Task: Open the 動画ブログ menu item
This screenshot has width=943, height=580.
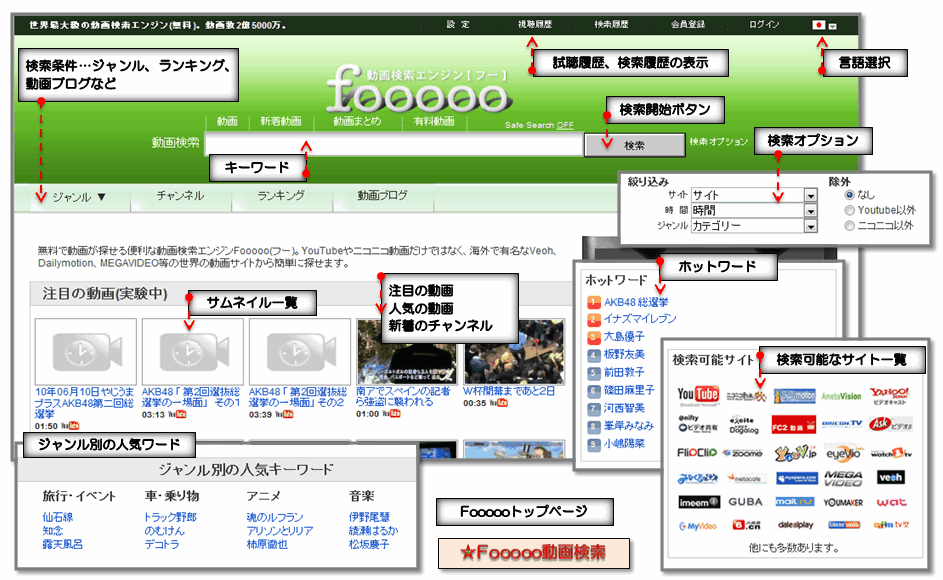Action: click(x=382, y=196)
